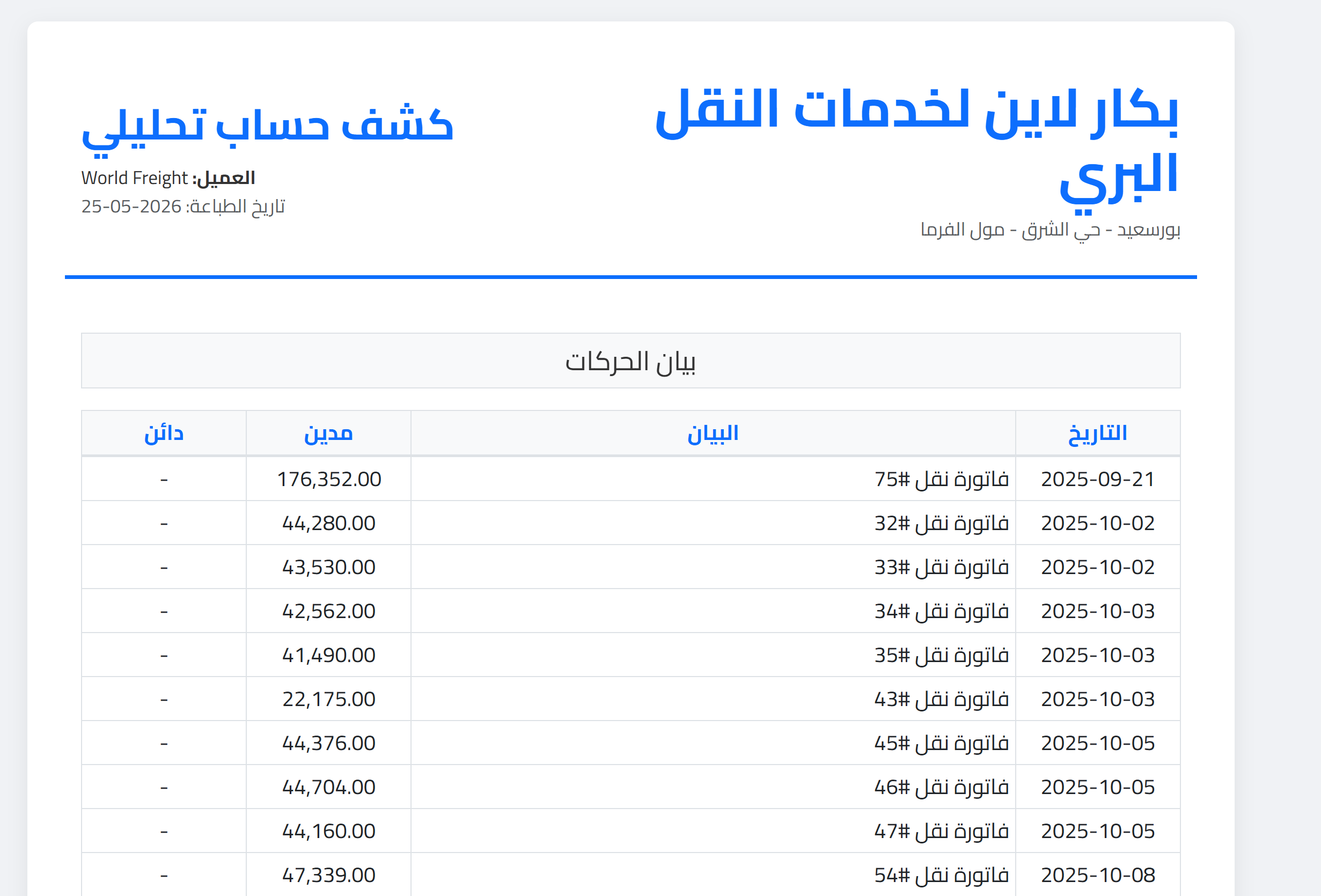Select the customer name World Freight
1321x896 pixels.
[x=134, y=178]
